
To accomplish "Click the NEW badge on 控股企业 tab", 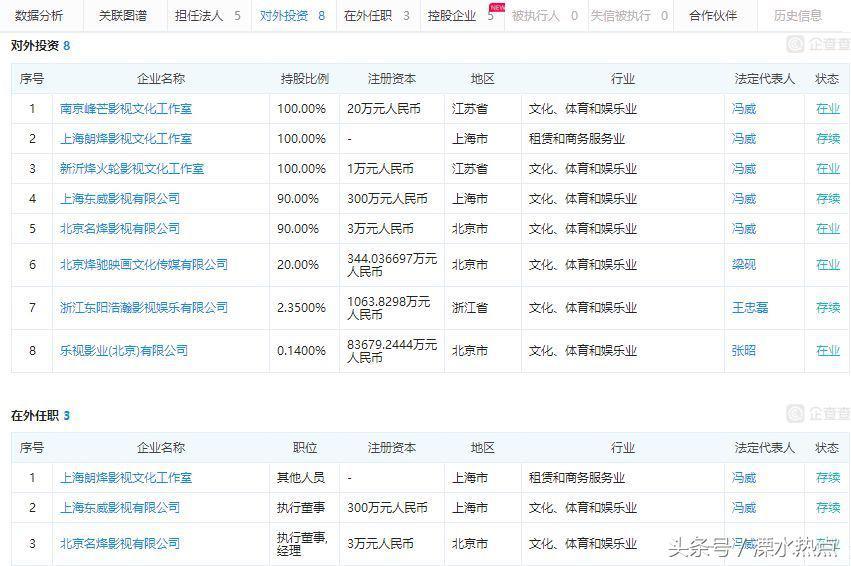I will pos(497,7).
